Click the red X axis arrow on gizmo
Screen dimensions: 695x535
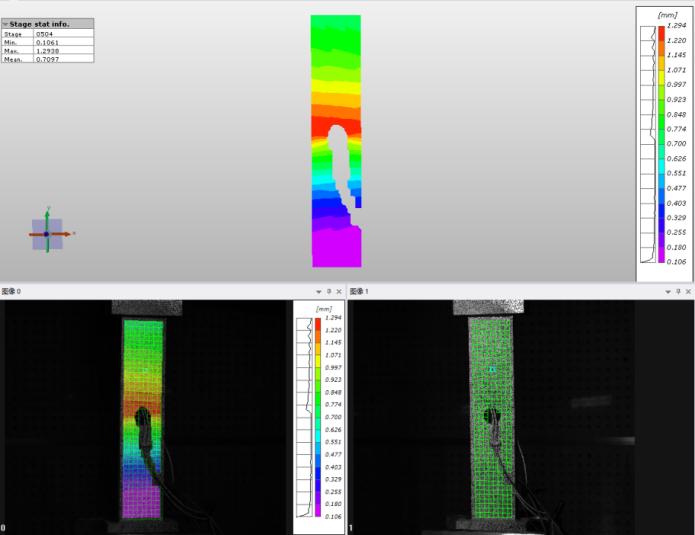[x=65, y=234]
